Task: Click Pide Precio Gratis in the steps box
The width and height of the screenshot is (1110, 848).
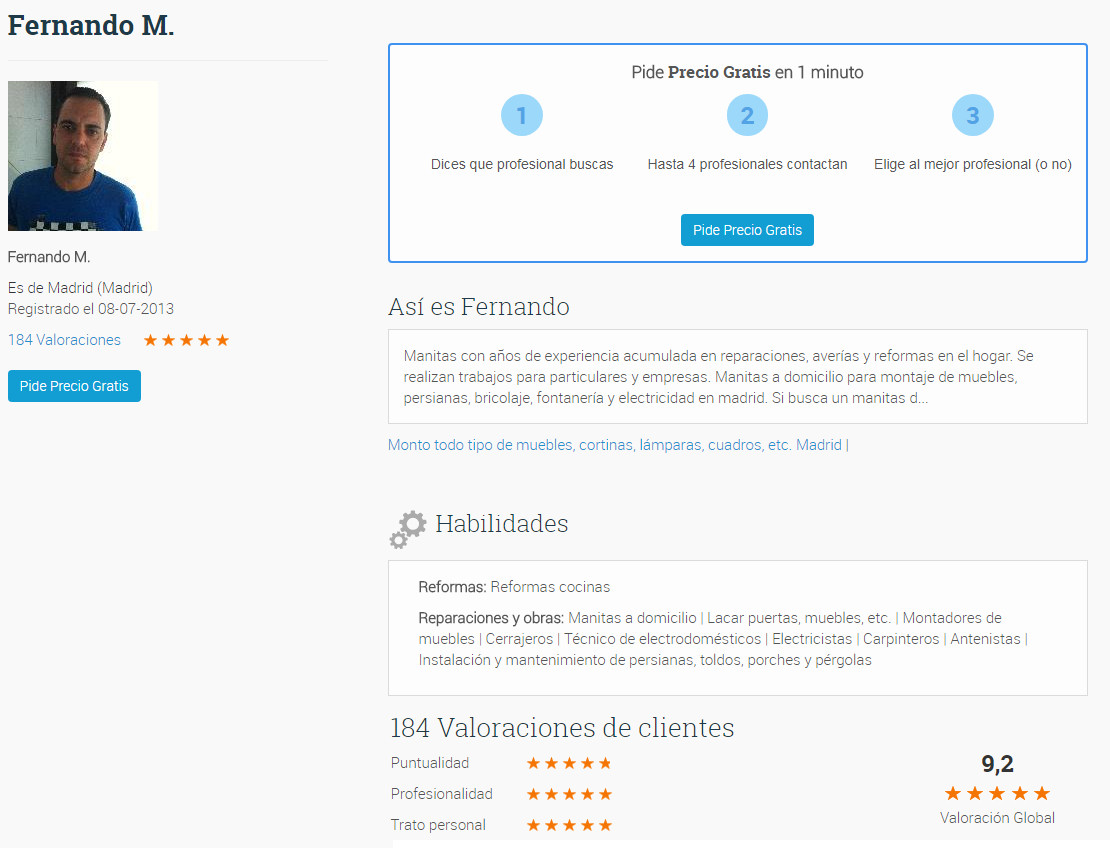Action: 748,230
